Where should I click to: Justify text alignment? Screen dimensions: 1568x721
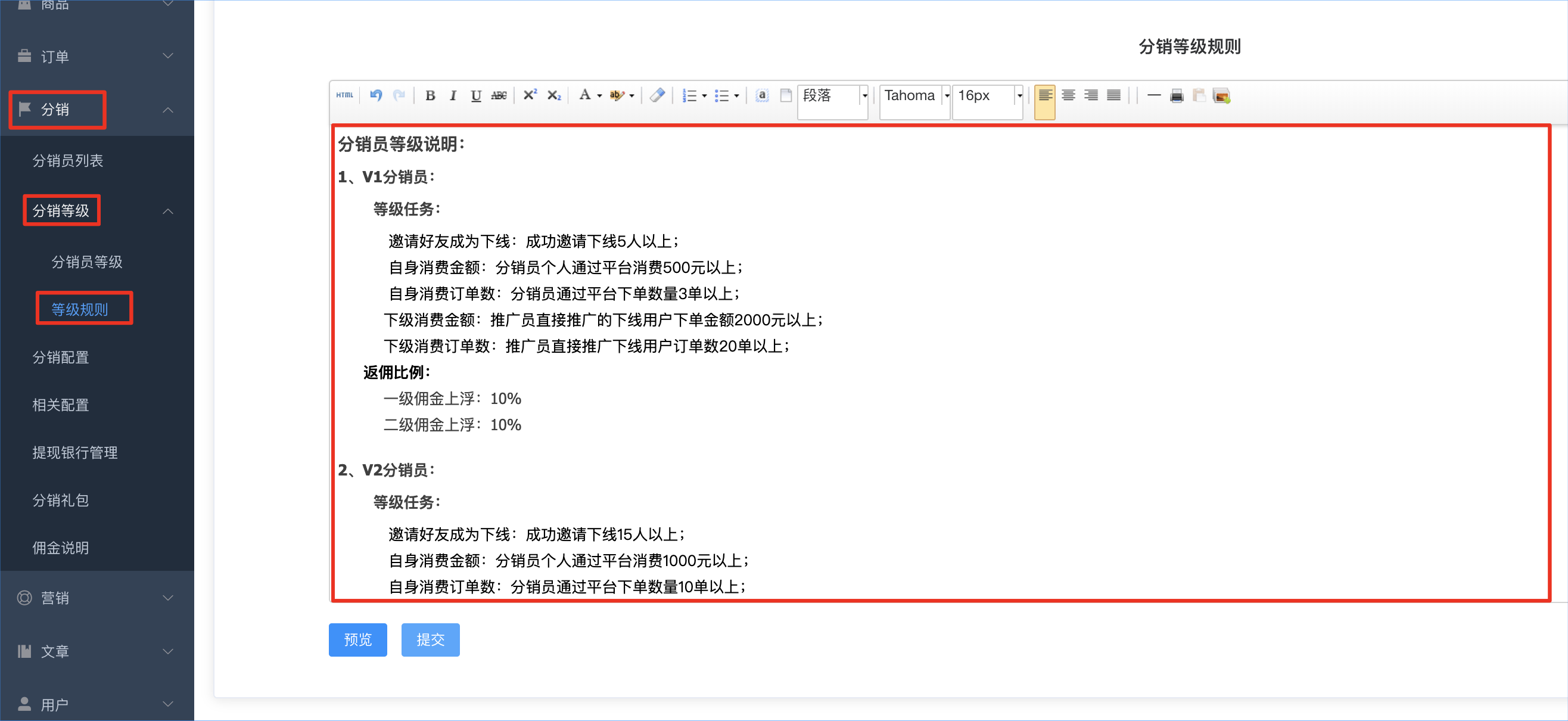point(1113,95)
